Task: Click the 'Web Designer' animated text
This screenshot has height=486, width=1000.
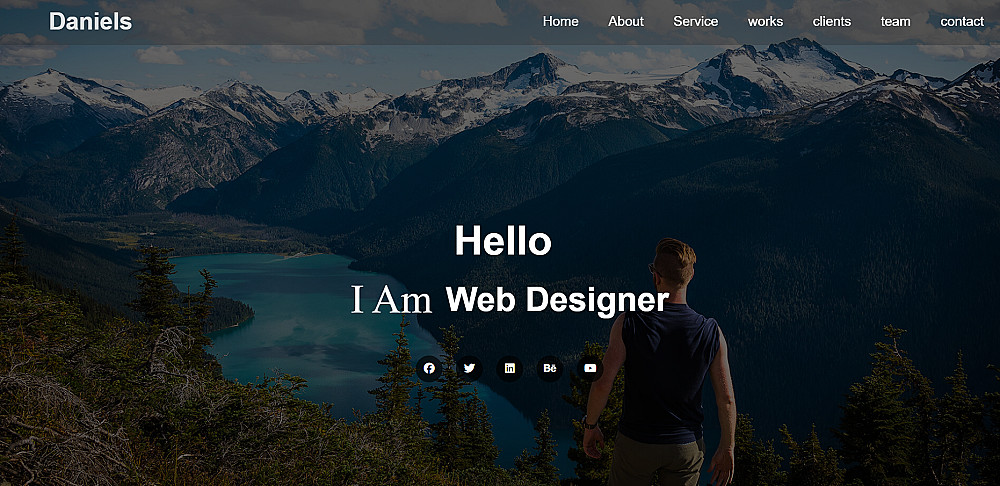Action: coord(557,300)
